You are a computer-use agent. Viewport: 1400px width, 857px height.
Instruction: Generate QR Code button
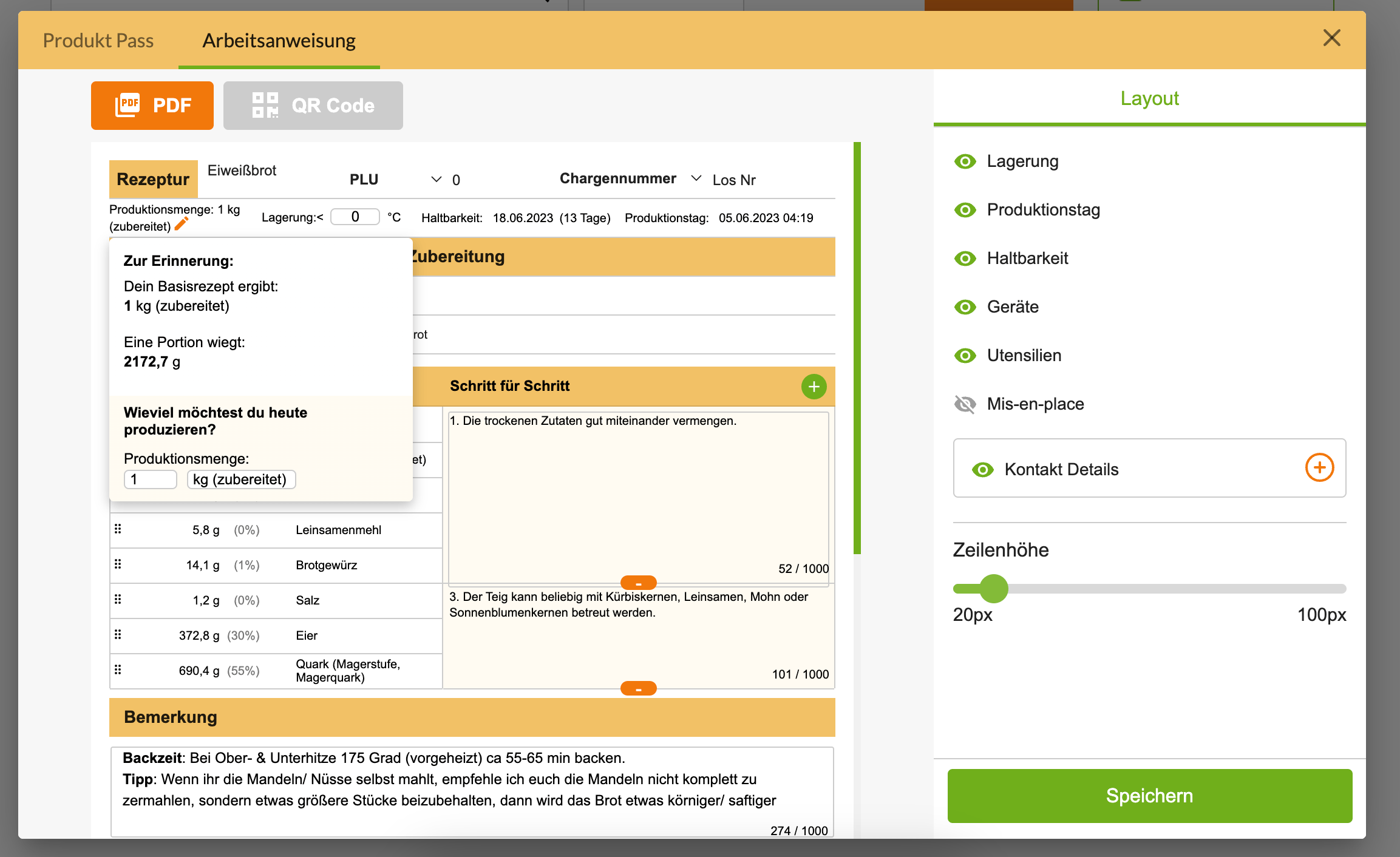313,106
